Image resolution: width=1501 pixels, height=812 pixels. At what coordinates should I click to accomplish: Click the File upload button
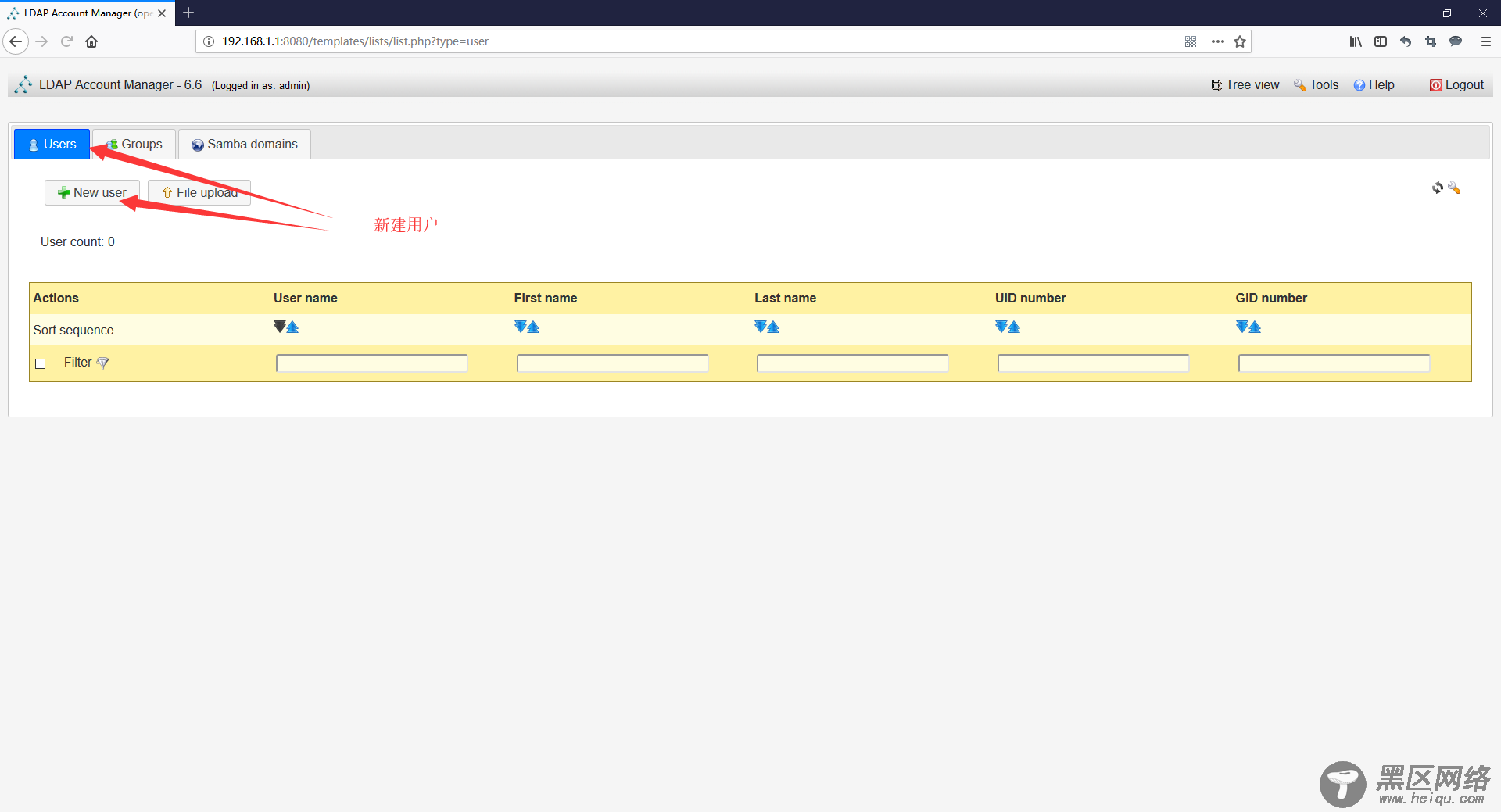[199, 193]
